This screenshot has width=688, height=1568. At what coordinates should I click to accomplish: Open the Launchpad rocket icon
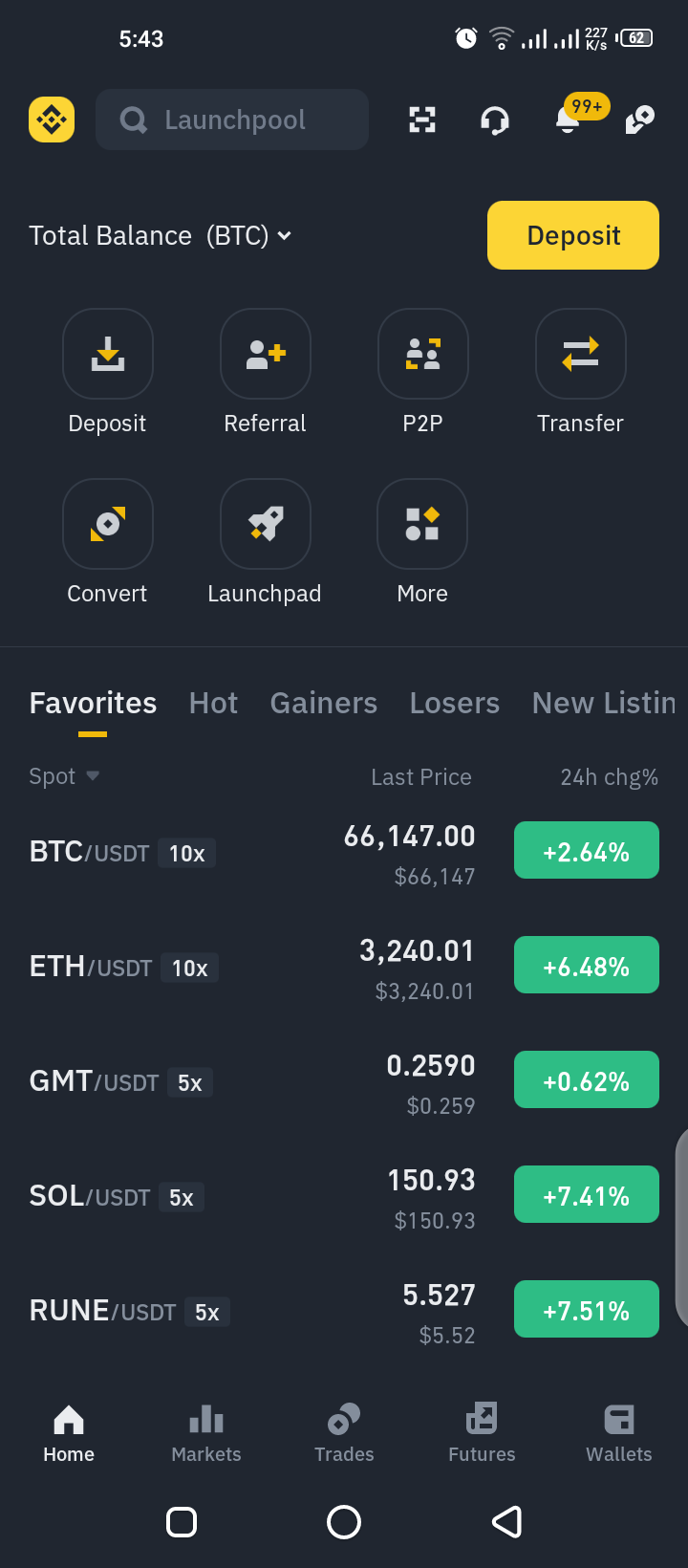click(x=266, y=524)
